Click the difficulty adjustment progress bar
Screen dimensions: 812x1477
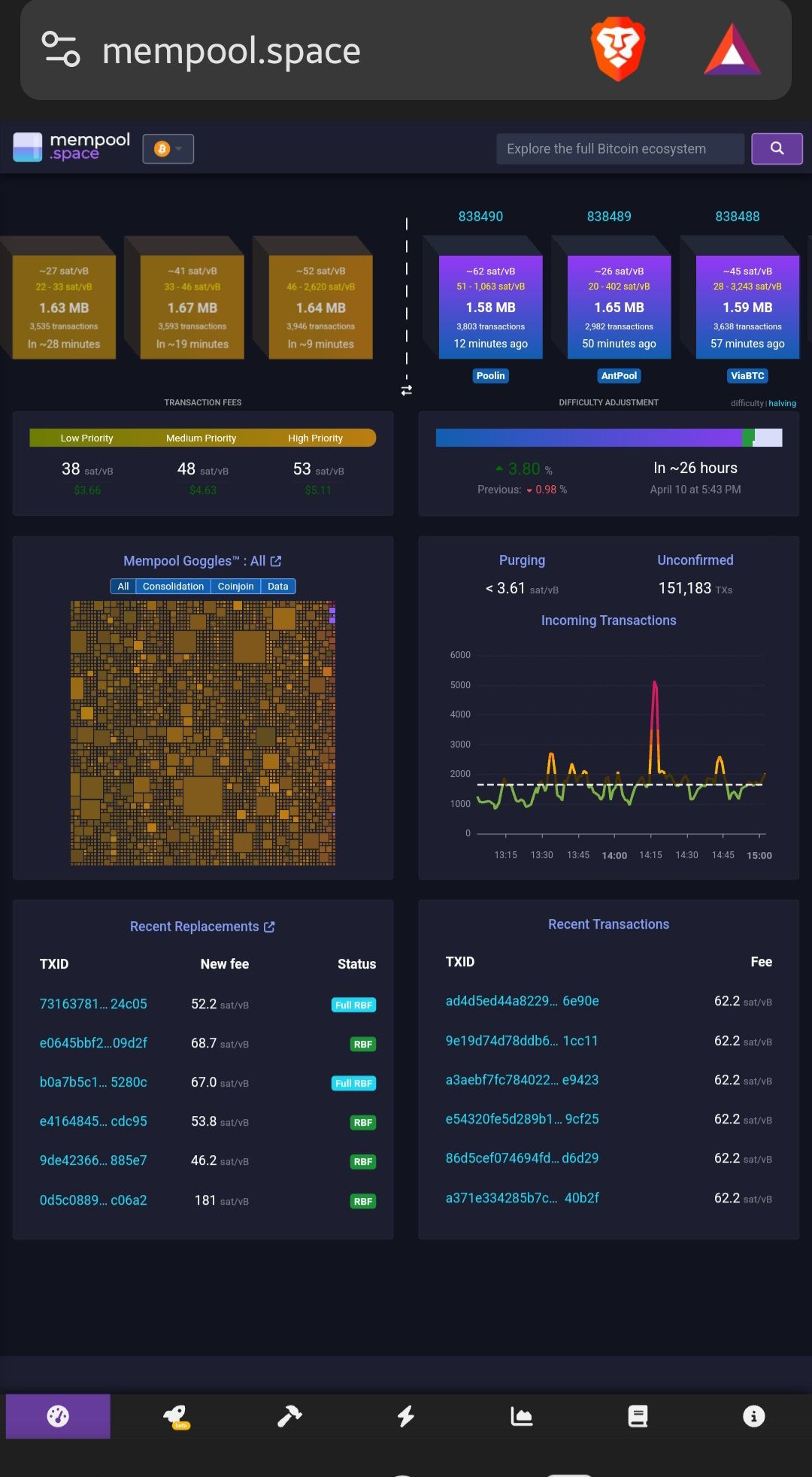click(x=608, y=438)
